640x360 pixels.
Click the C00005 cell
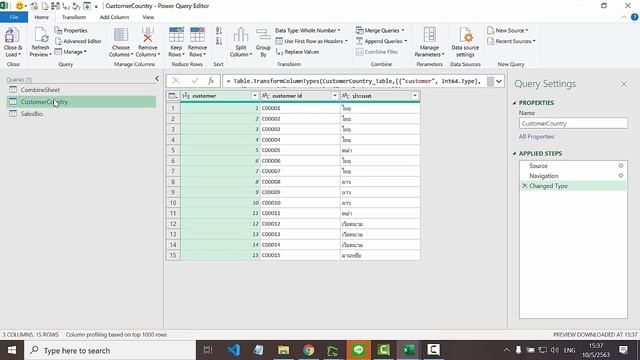click(300, 150)
